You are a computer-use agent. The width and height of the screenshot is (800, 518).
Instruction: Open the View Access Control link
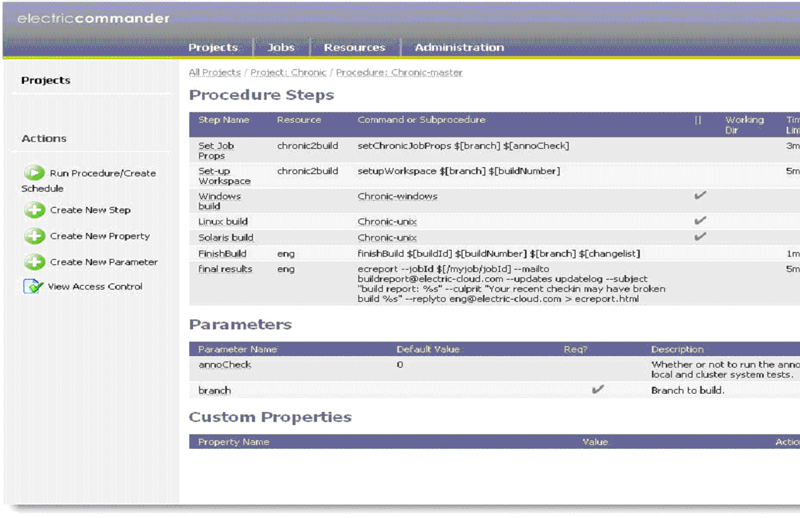point(95,286)
